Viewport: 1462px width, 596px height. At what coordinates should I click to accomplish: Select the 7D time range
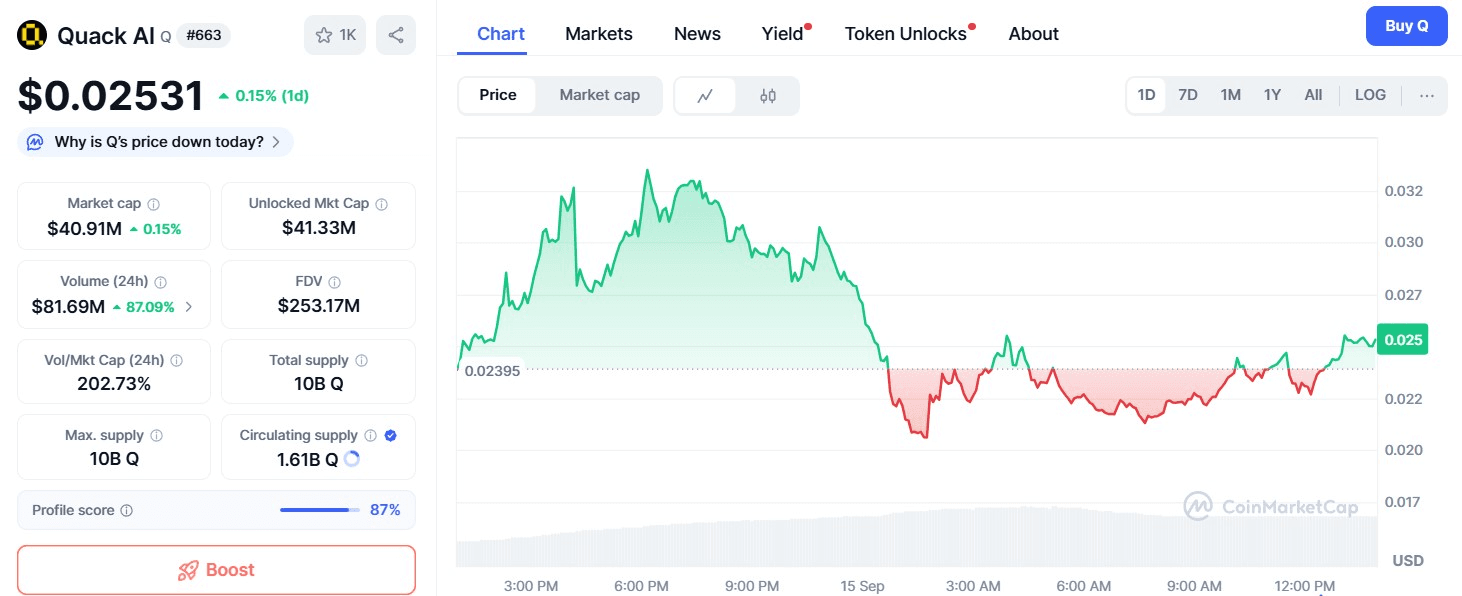(1188, 96)
